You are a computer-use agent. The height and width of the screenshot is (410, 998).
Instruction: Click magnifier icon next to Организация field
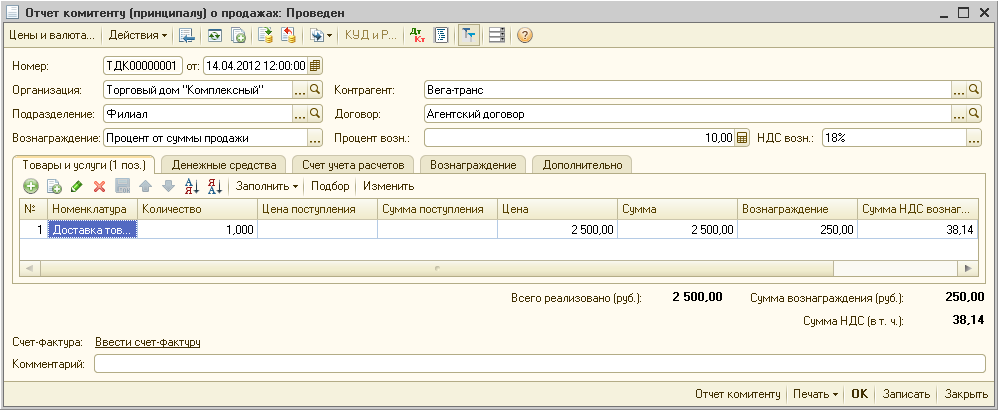click(315, 90)
